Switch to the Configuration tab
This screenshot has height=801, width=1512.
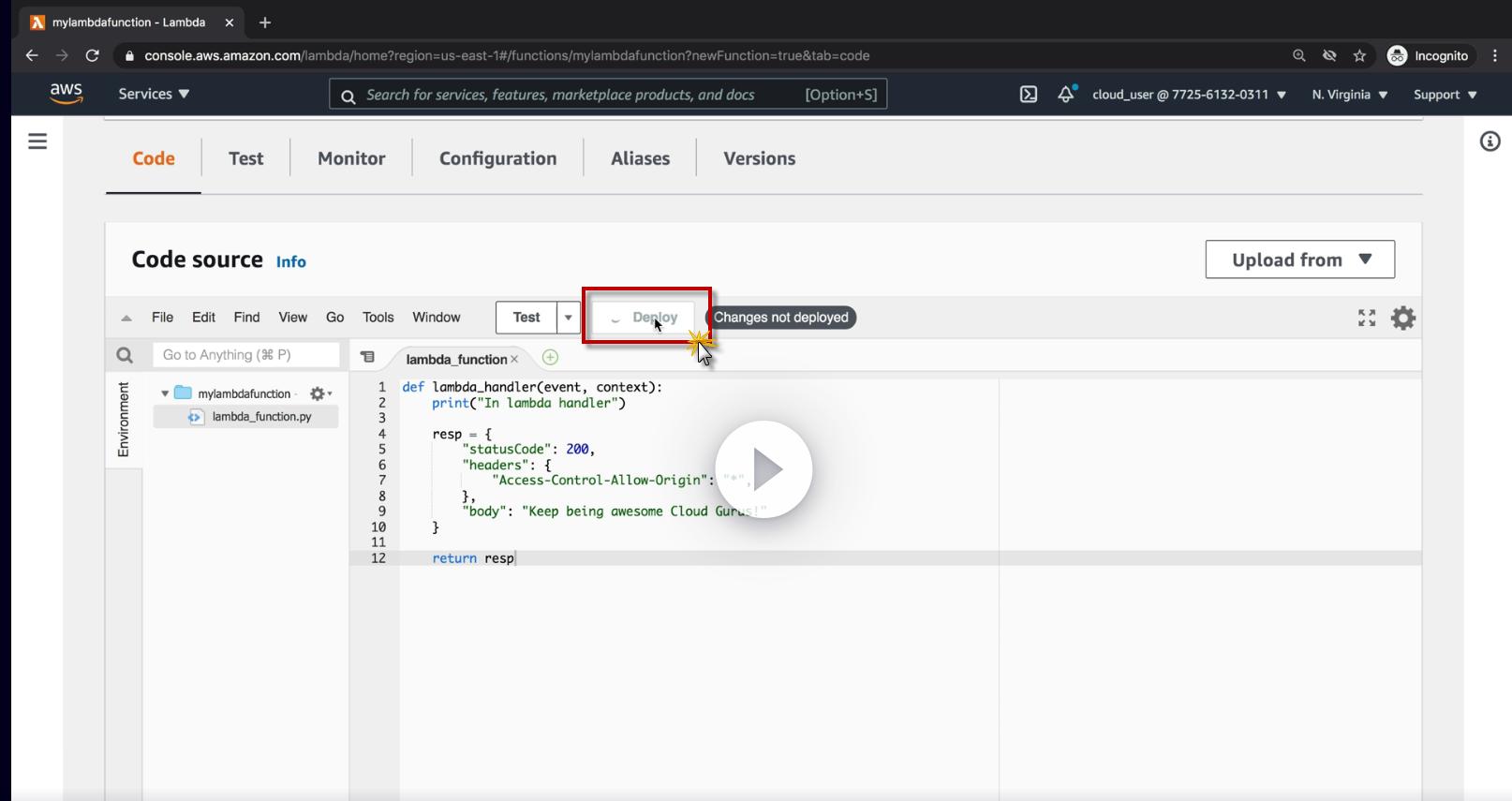tap(497, 158)
